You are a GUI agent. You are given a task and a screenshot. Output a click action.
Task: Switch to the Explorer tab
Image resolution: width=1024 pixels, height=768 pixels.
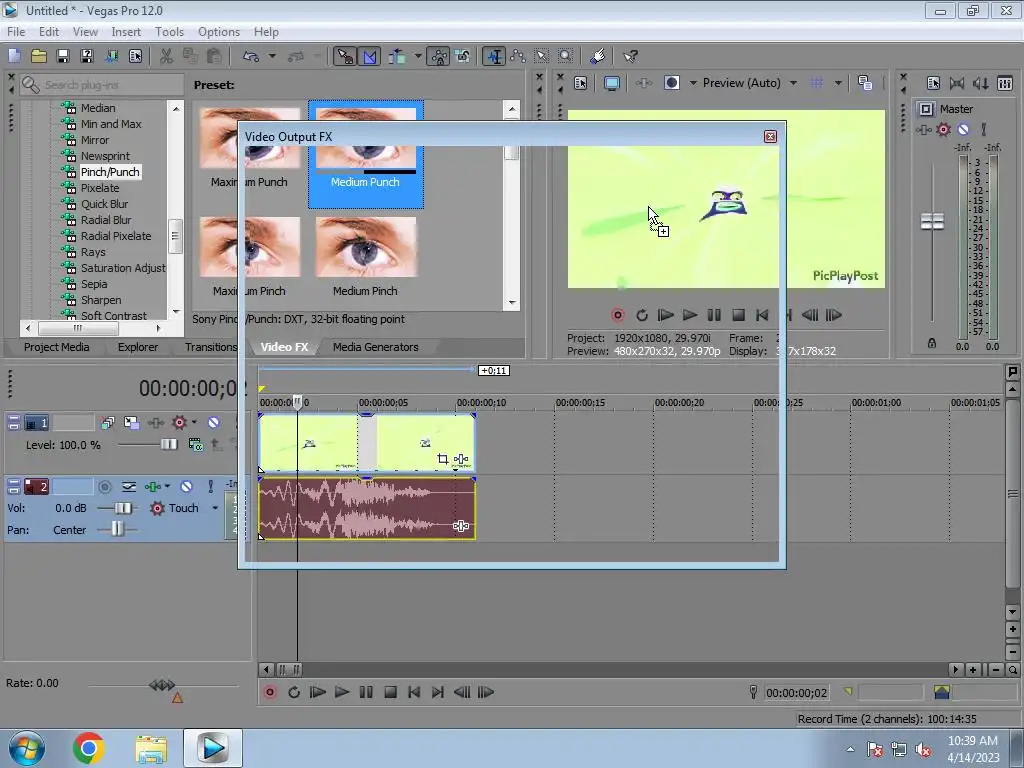click(x=138, y=347)
